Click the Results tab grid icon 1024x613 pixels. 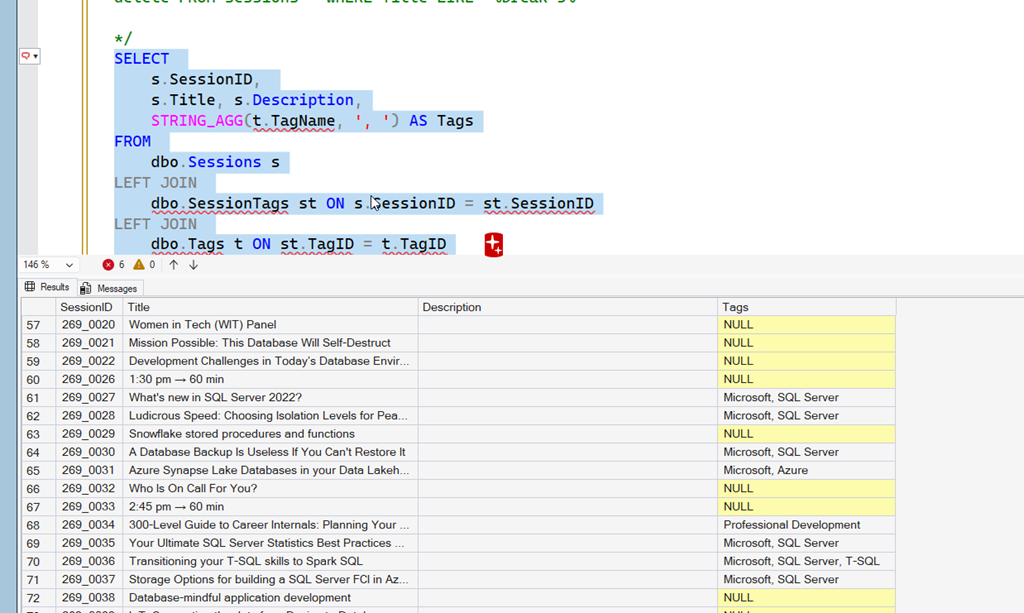coord(30,287)
